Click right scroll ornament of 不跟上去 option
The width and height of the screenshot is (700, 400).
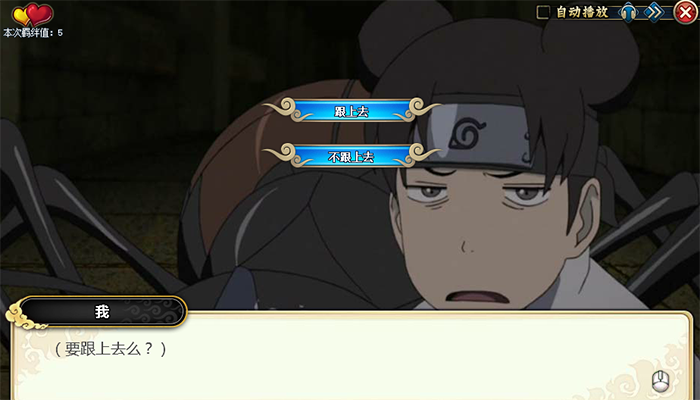coord(418,155)
